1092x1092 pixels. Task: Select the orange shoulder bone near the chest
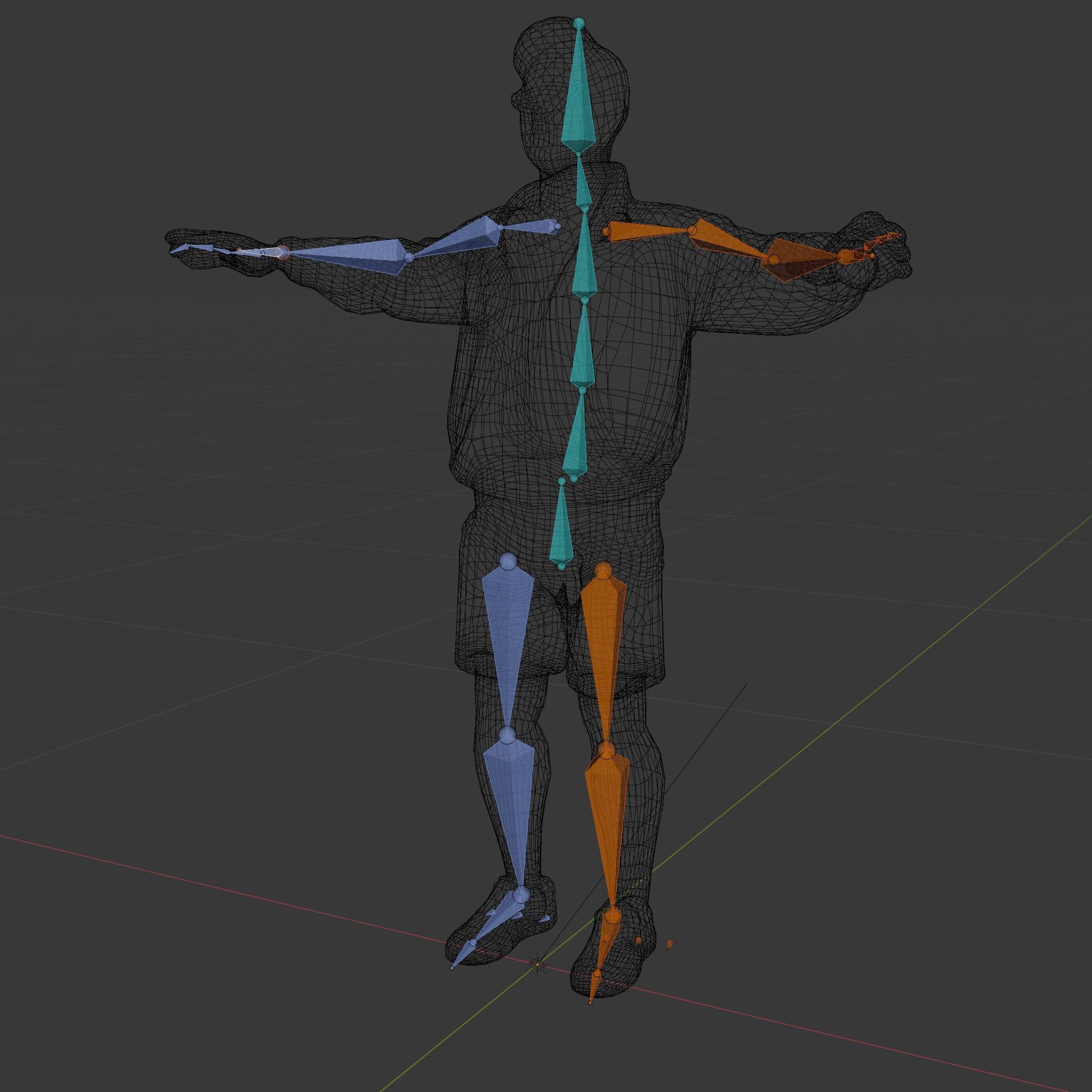(x=649, y=231)
